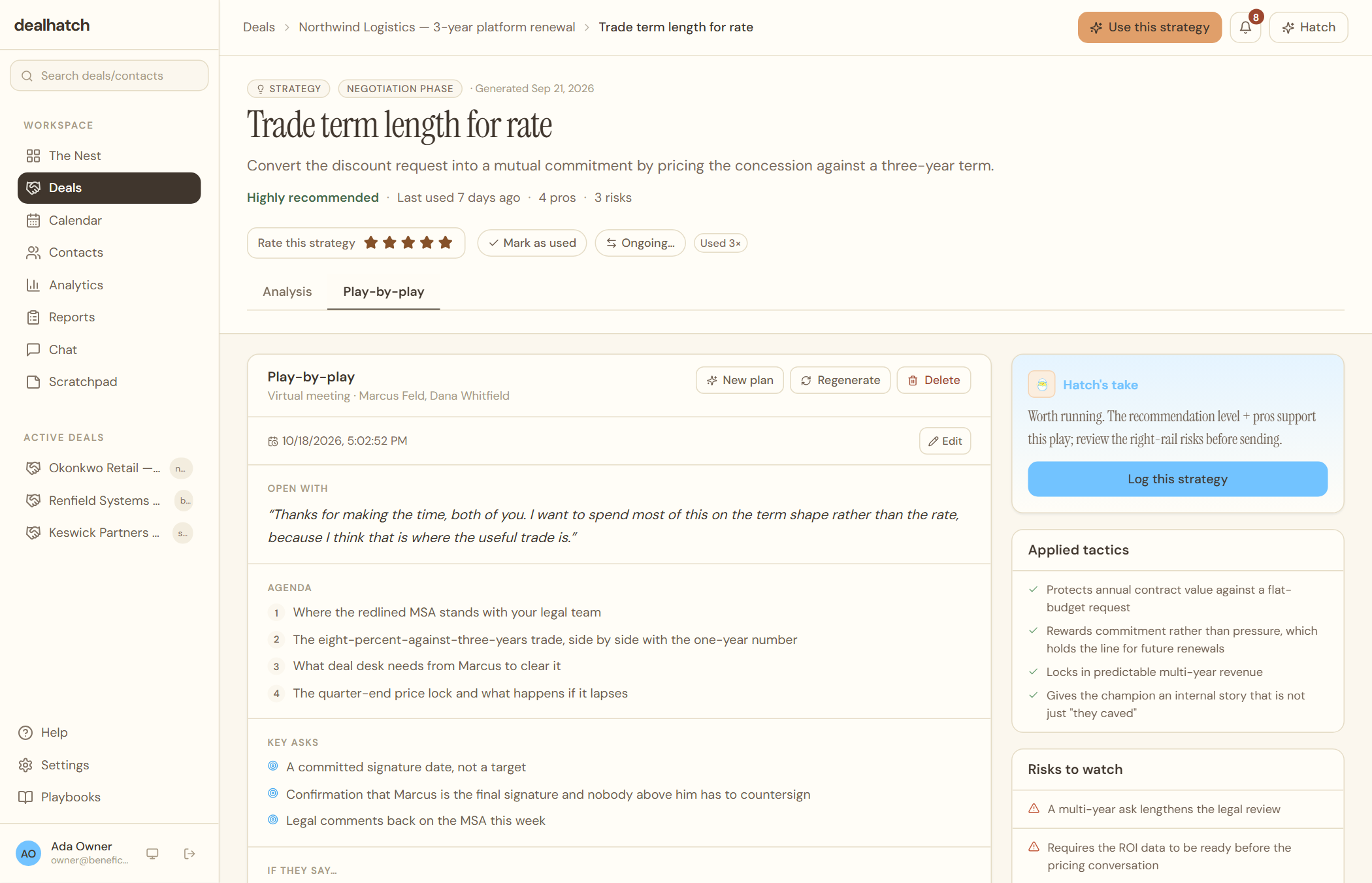Open the Ongoing status dropdown
This screenshot has height=883, width=1372.
[x=640, y=243]
